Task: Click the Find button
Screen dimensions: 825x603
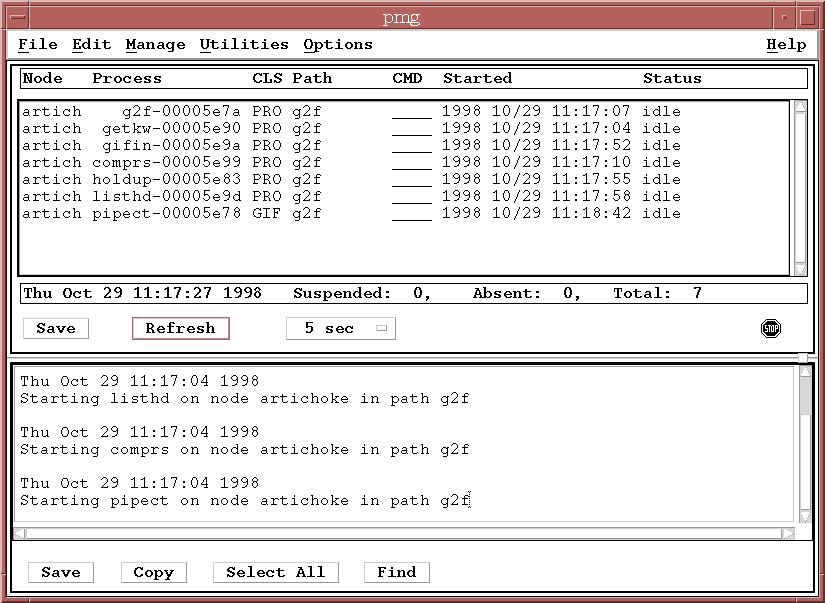Action: click(396, 572)
